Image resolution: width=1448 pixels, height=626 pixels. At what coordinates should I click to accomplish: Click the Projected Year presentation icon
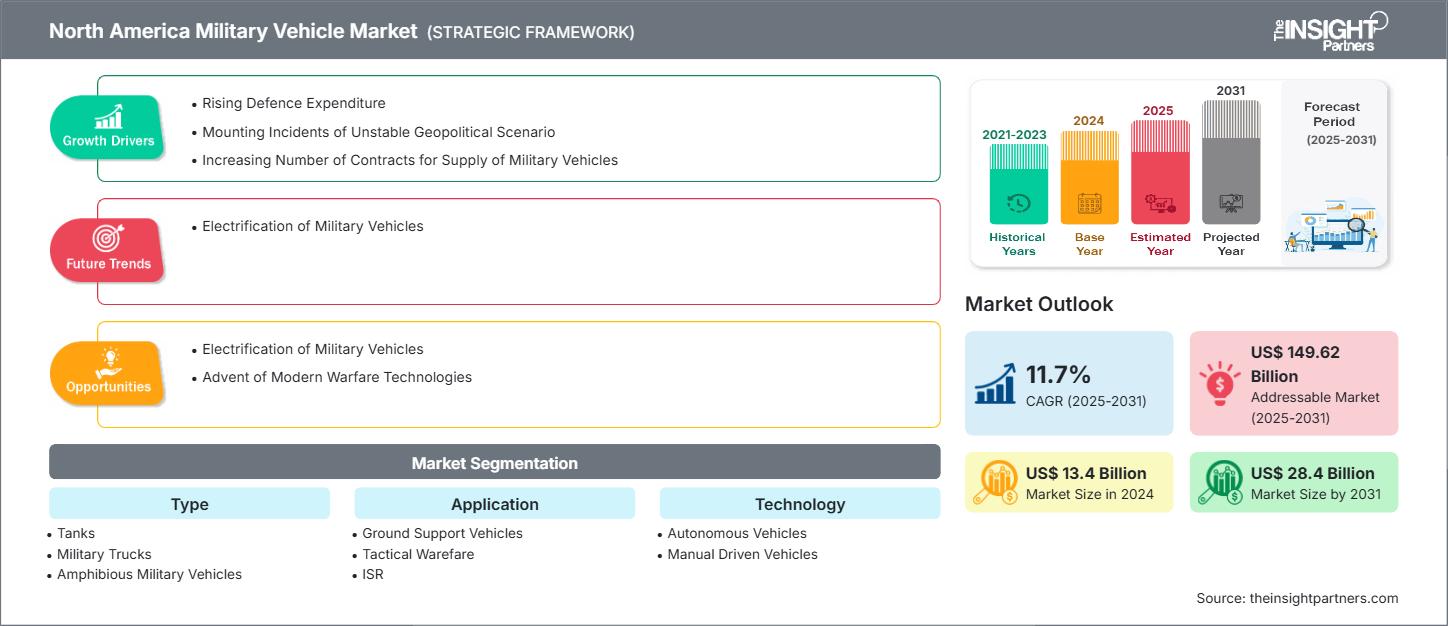click(x=1231, y=204)
